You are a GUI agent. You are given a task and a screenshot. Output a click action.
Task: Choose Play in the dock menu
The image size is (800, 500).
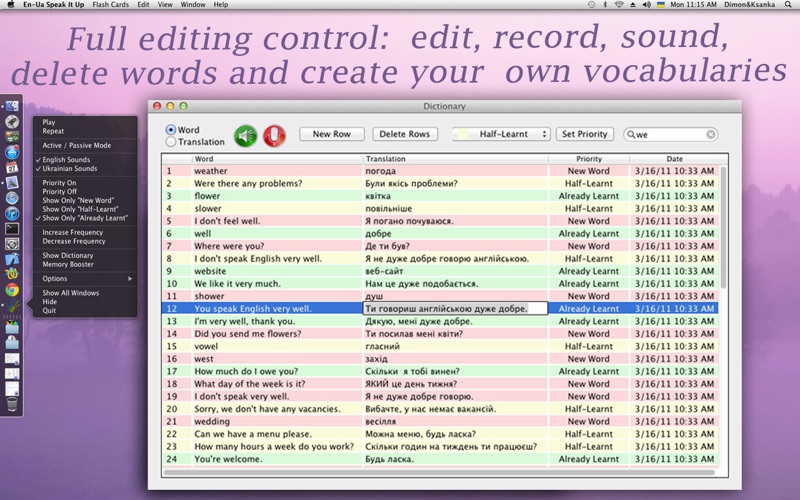pos(49,122)
